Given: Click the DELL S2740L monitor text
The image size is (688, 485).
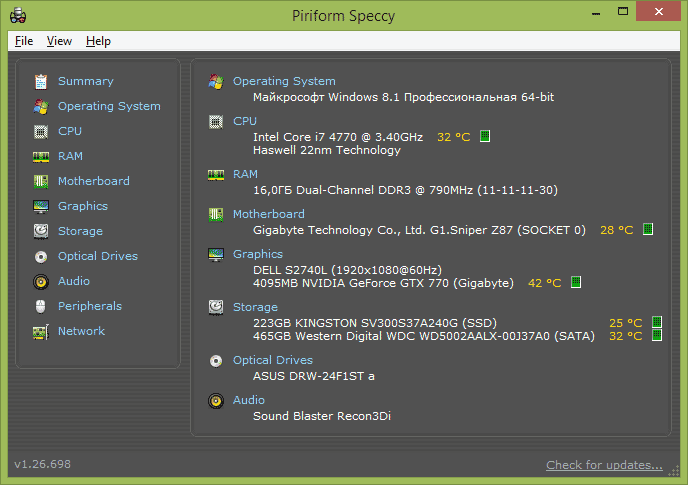Looking at the screenshot, I should point(348,270).
